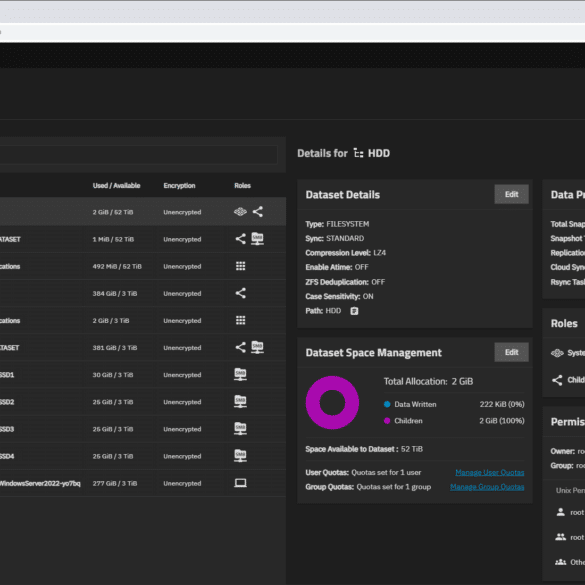This screenshot has width=585, height=585.
Task: Click SMB icon in the 381 GiB row
Action: (x=257, y=347)
